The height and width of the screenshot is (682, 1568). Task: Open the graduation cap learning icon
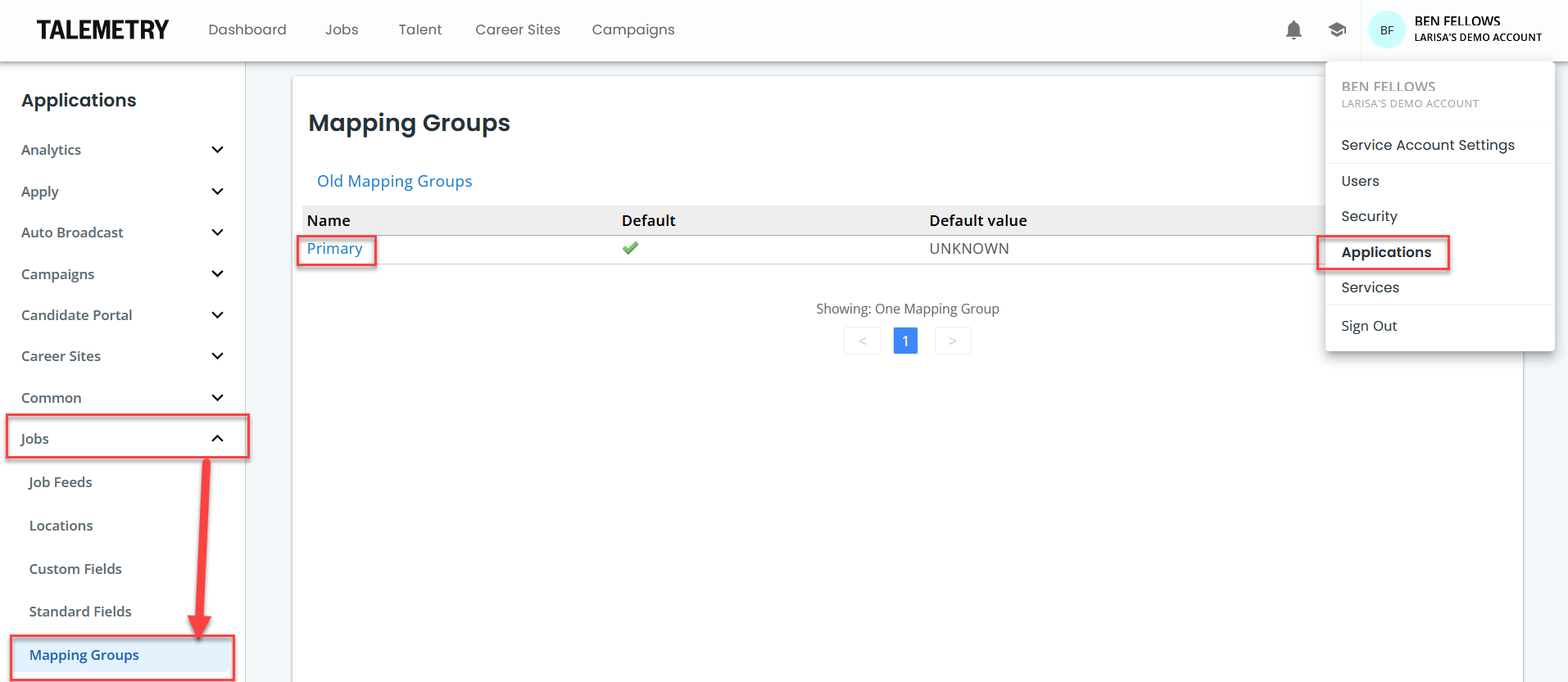[1337, 30]
